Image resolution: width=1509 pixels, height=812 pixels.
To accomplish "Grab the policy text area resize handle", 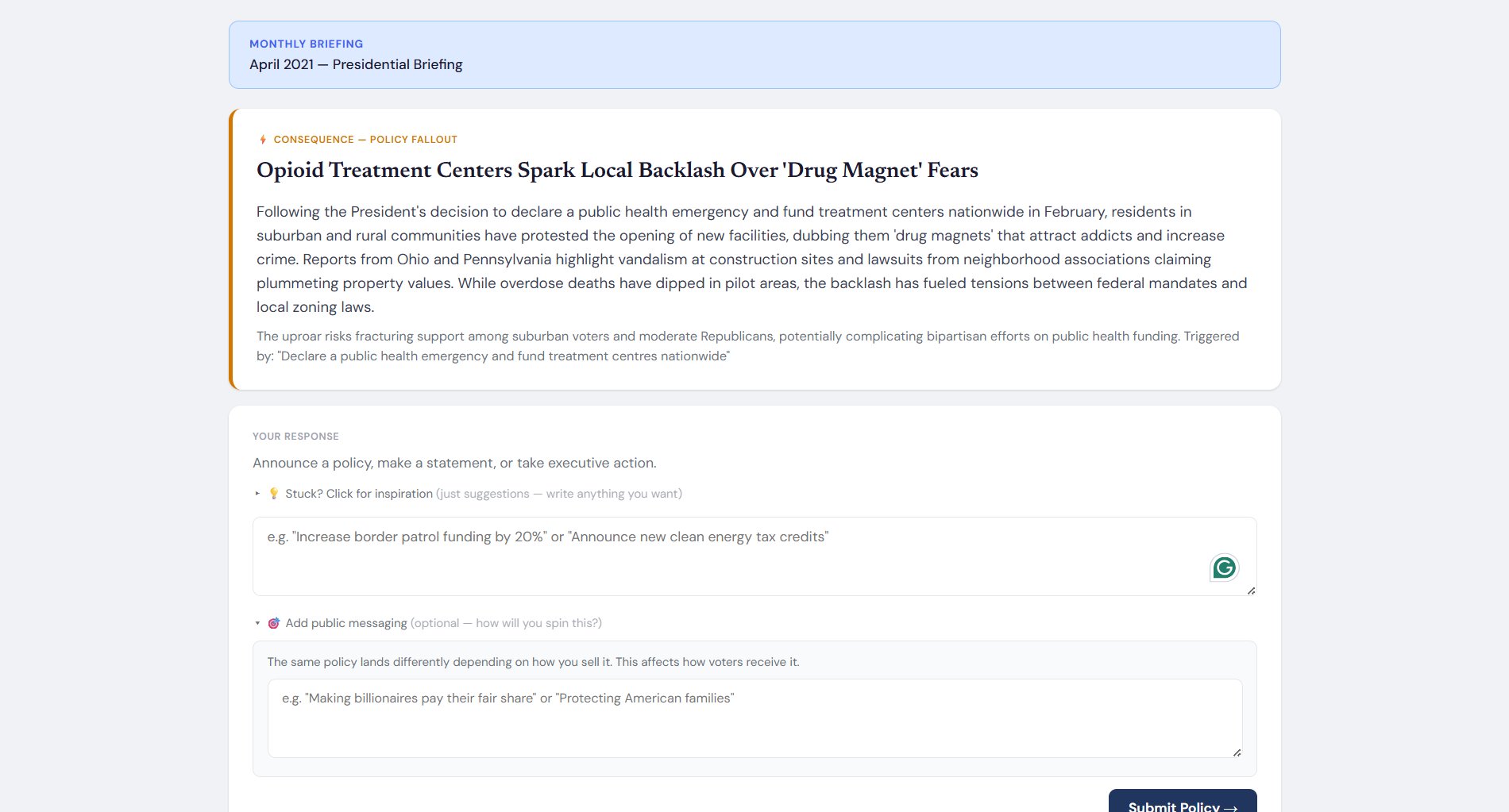I will (1251, 591).
